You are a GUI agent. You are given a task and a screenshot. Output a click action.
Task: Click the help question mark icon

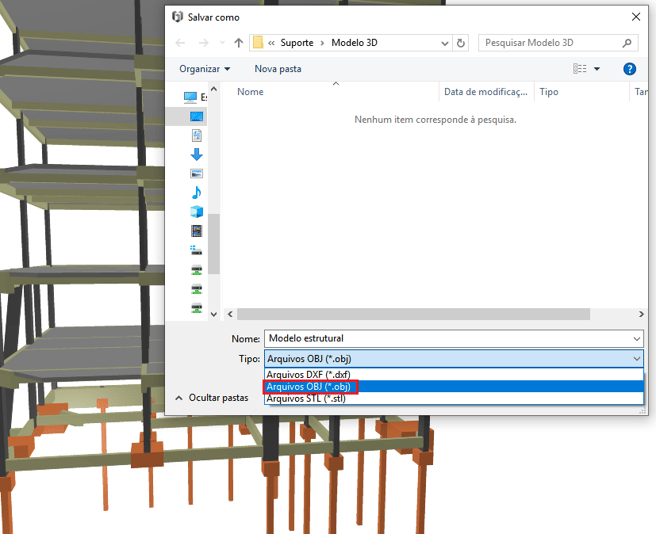click(x=629, y=69)
